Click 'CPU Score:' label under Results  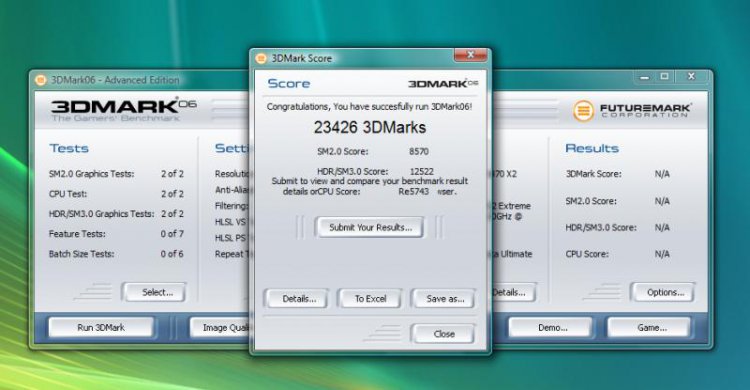click(x=587, y=254)
